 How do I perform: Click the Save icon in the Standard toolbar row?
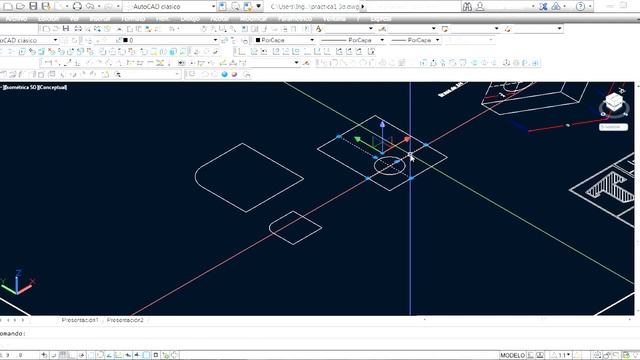click(x=66, y=29)
